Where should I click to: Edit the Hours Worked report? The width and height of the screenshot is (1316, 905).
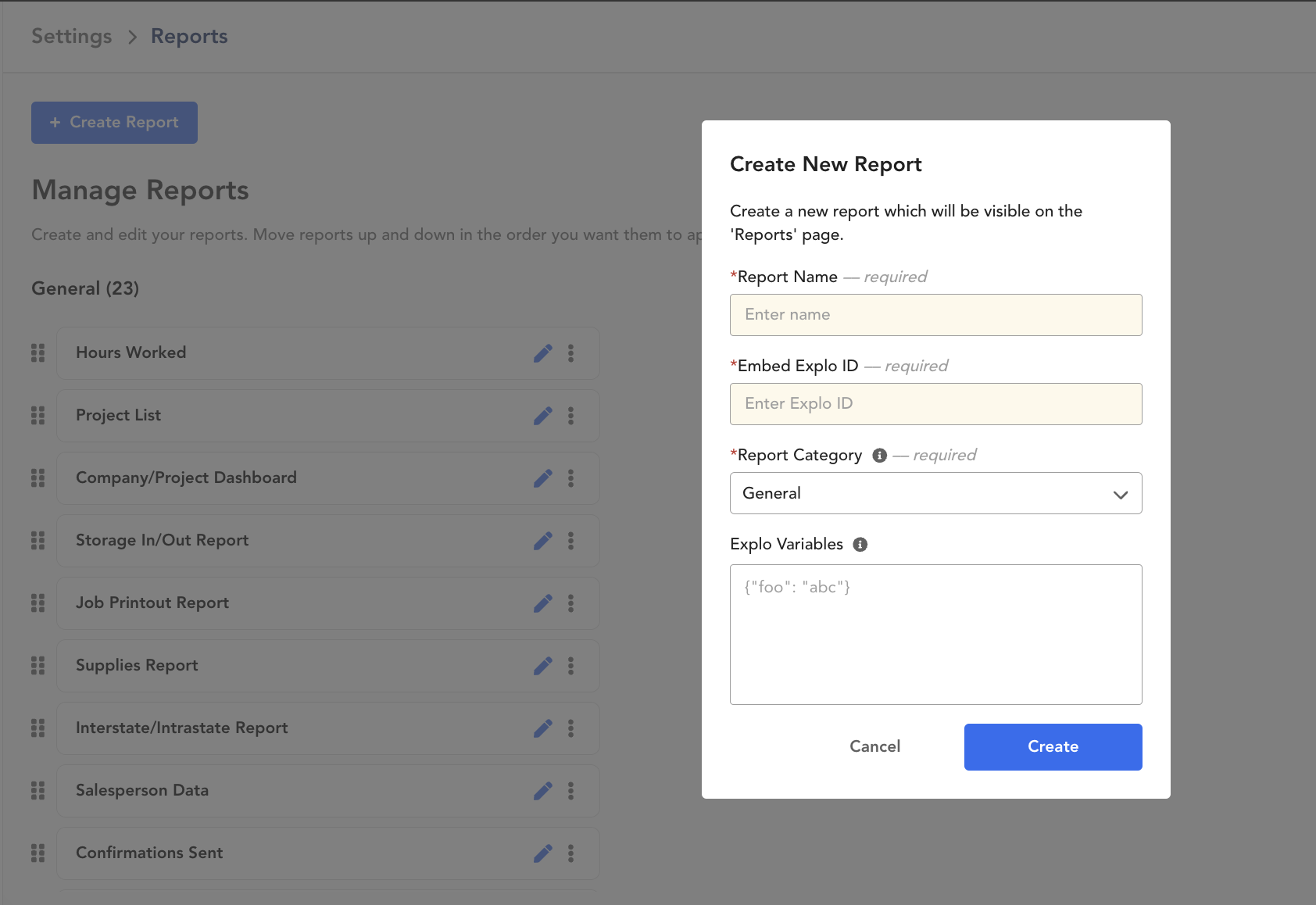click(x=543, y=353)
